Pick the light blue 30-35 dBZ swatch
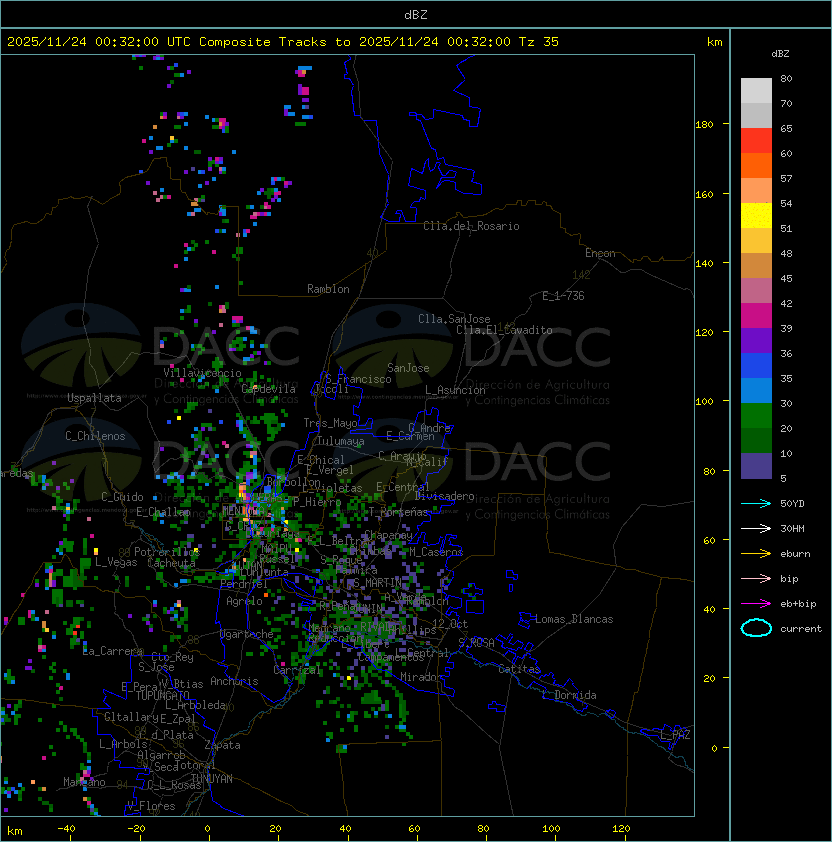The width and height of the screenshot is (832, 842). pos(756,390)
